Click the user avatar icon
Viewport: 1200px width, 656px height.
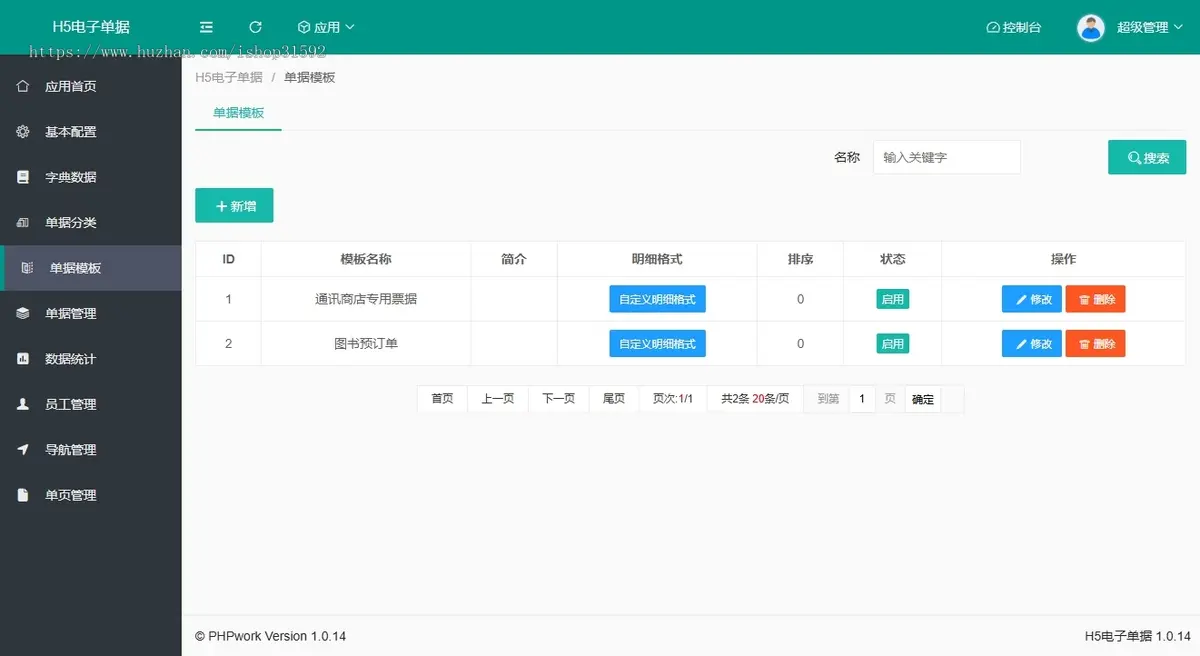pyautogui.click(x=1090, y=27)
